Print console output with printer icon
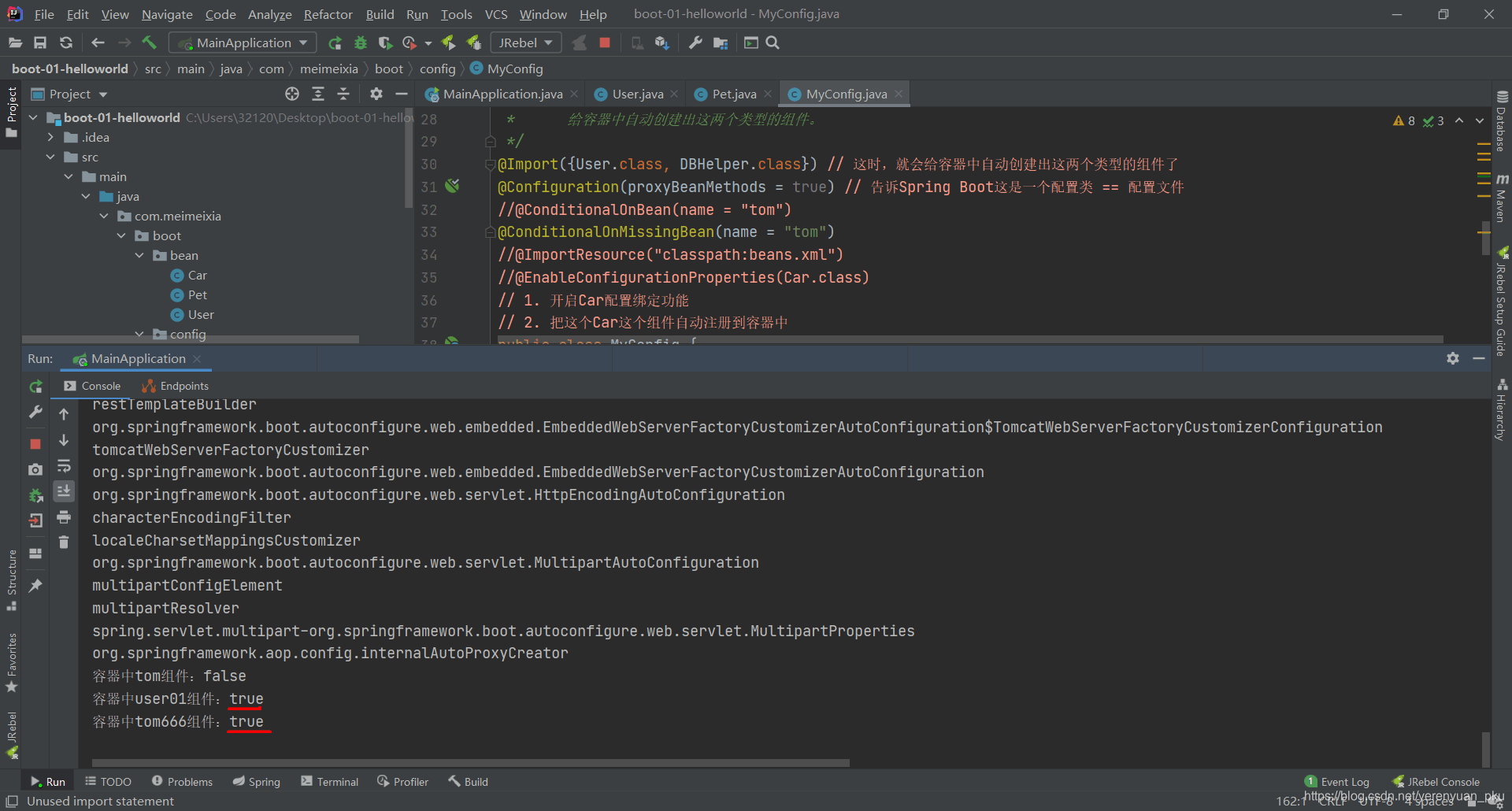 pyautogui.click(x=64, y=517)
